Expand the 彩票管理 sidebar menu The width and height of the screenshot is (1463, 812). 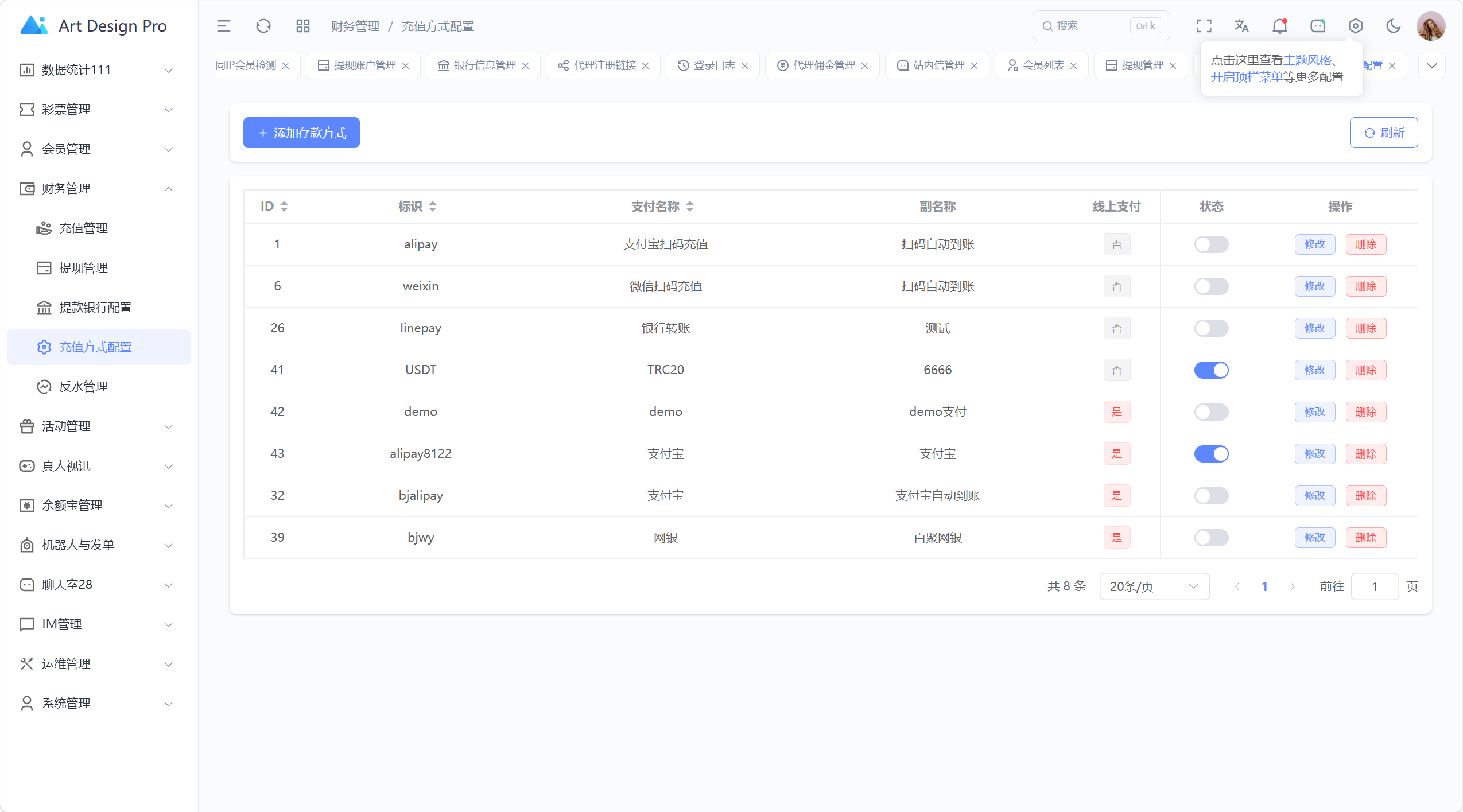coord(99,110)
